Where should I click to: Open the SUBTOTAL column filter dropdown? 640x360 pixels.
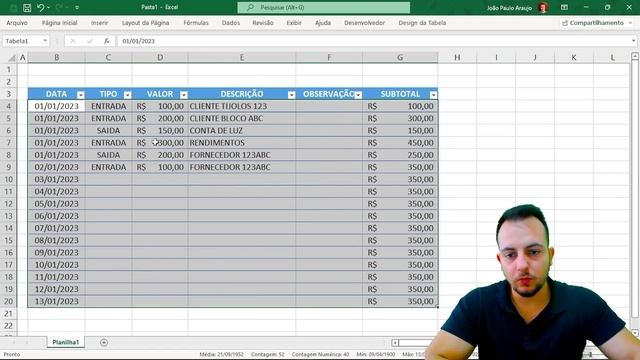(x=433, y=95)
